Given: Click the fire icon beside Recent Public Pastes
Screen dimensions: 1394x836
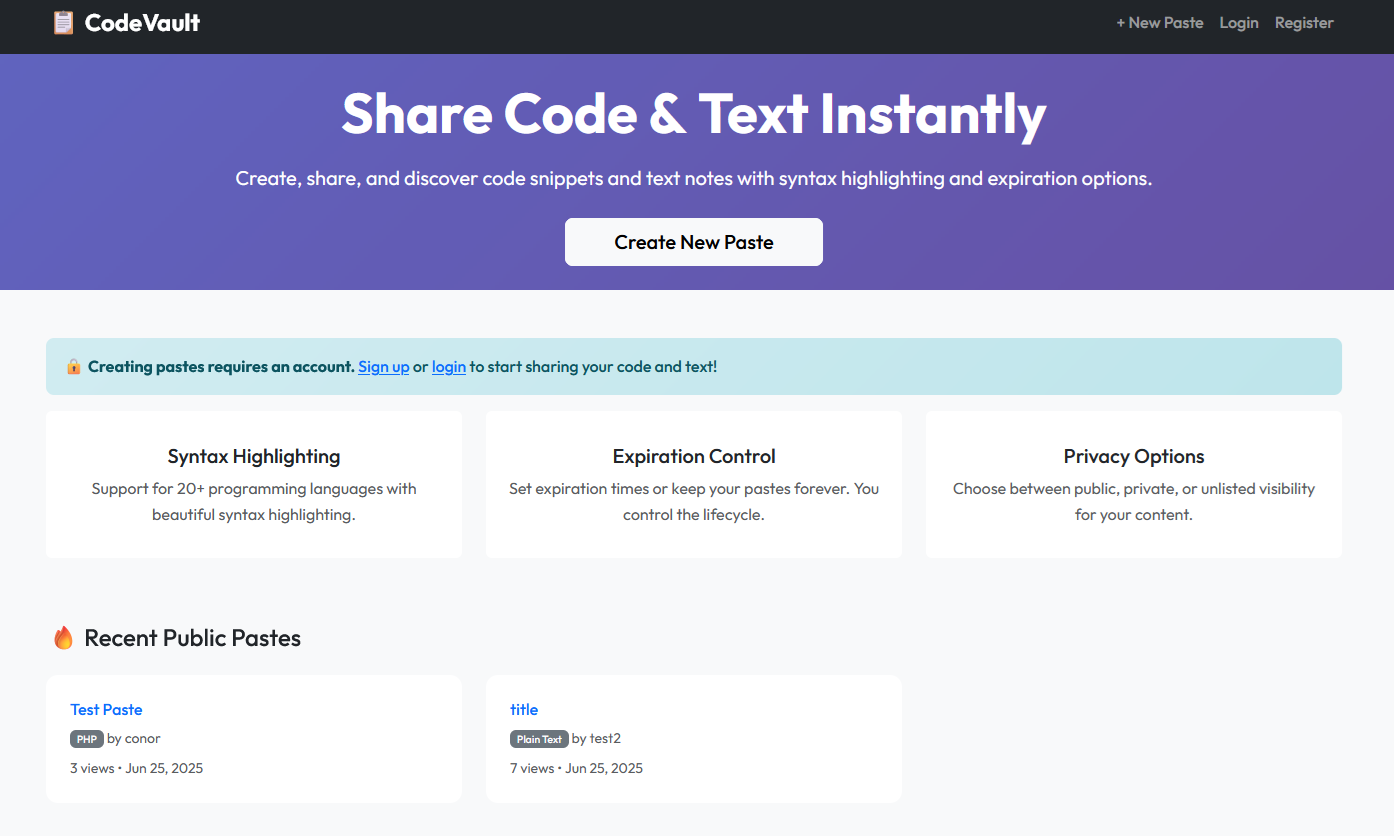Looking at the screenshot, I should point(63,638).
